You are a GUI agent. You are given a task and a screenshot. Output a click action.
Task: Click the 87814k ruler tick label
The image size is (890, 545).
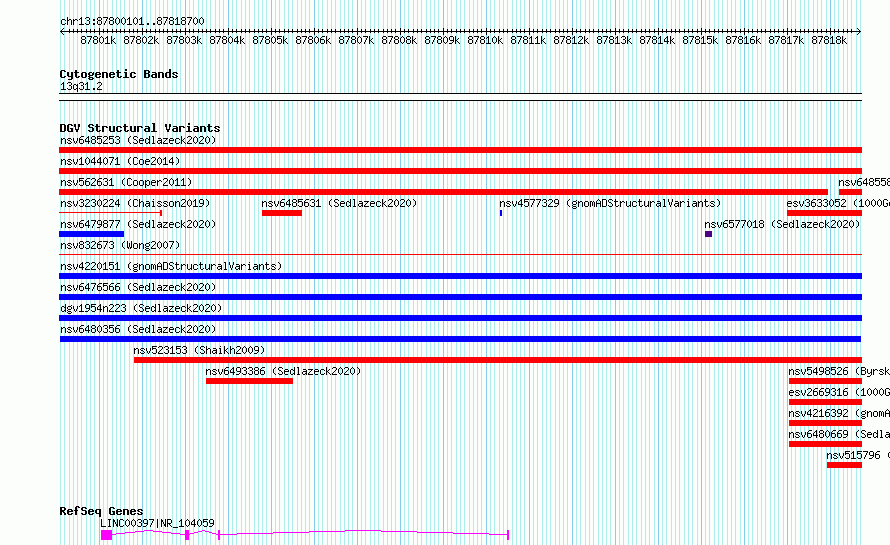(x=657, y=40)
